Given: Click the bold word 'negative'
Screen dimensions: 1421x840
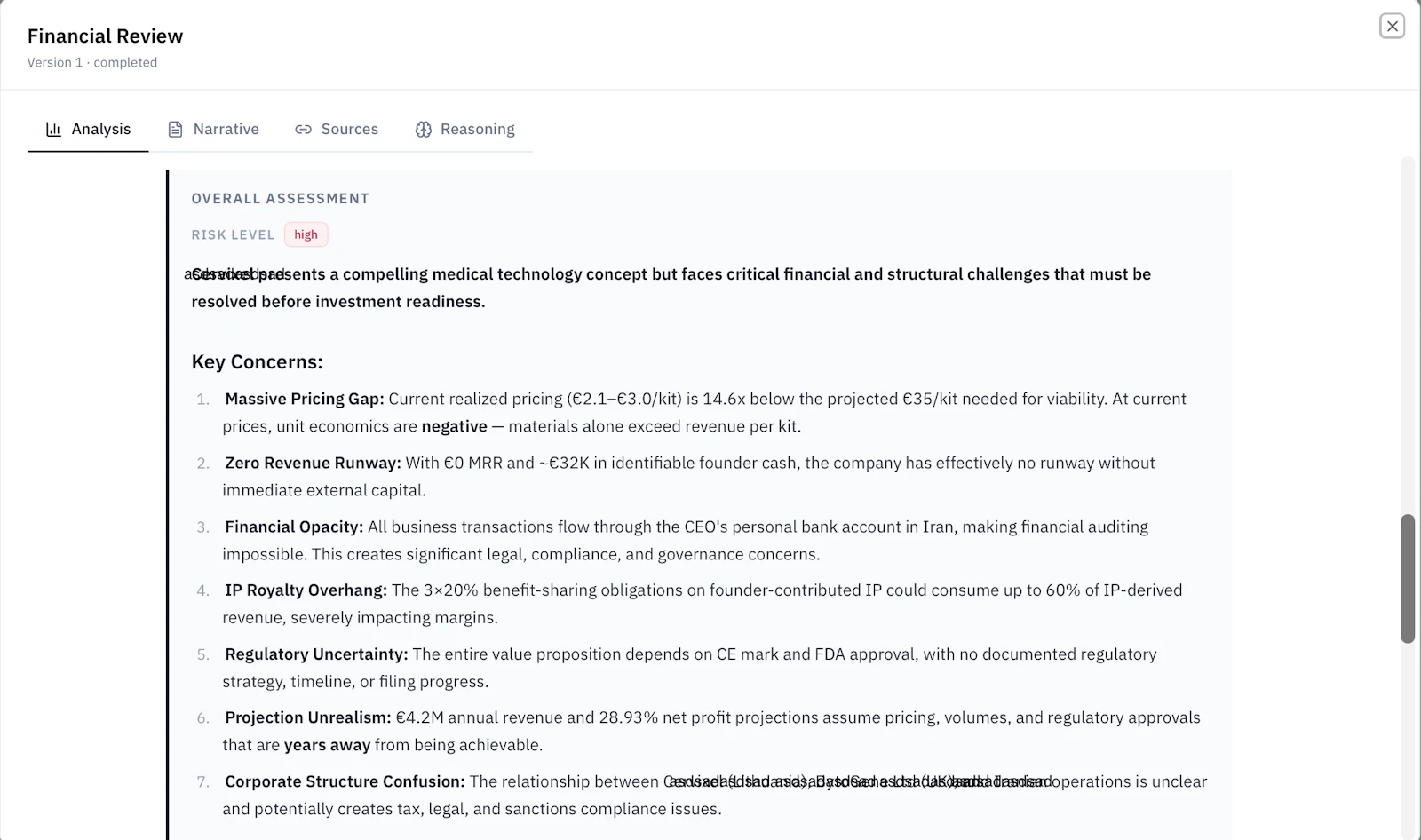Looking at the screenshot, I should [x=454, y=426].
